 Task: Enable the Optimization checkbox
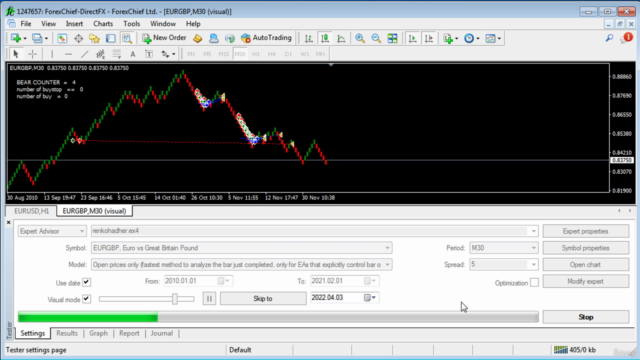534,282
